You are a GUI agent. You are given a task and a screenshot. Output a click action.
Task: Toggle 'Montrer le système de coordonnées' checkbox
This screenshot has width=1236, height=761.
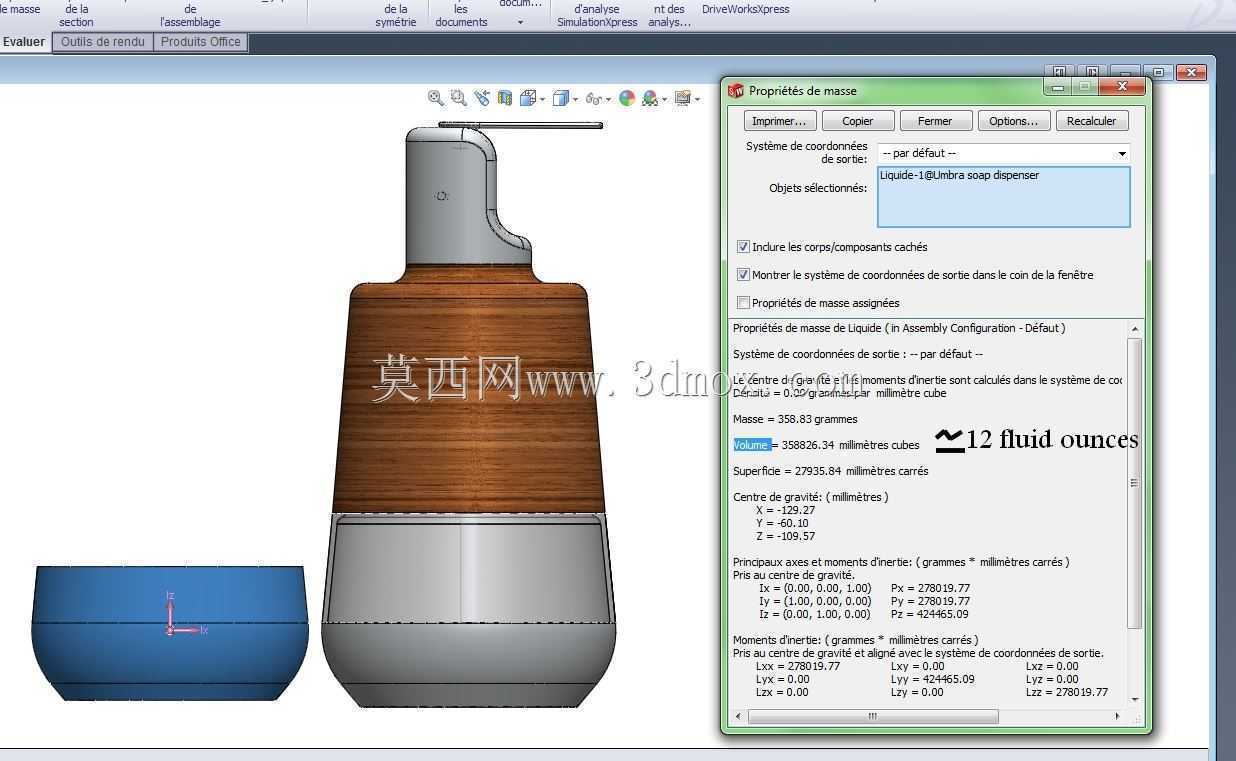pyautogui.click(x=743, y=275)
